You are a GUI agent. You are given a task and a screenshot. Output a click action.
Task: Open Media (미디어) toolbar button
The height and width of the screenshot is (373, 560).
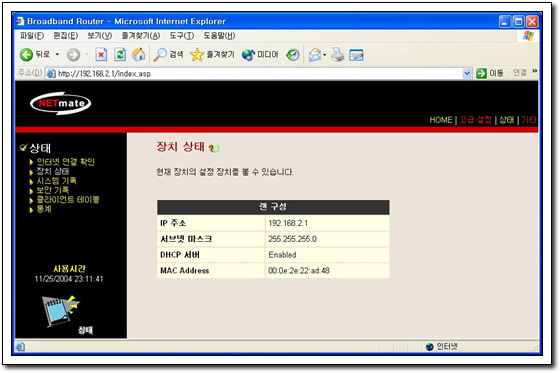pyautogui.click(x=260, y=55)
